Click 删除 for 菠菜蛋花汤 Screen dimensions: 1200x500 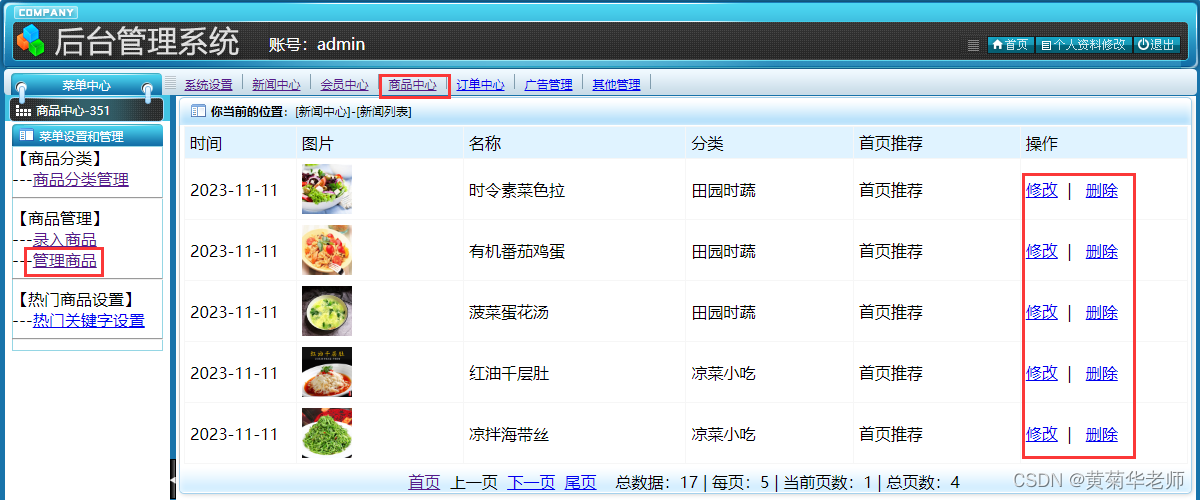[x=1102, y=312]
